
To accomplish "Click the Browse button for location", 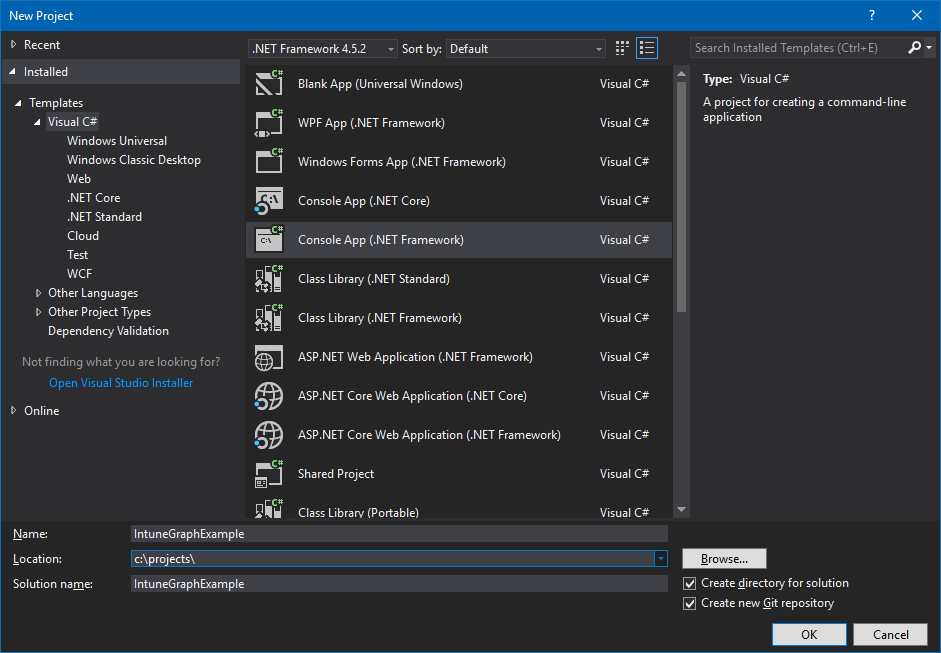I will 723,558.
